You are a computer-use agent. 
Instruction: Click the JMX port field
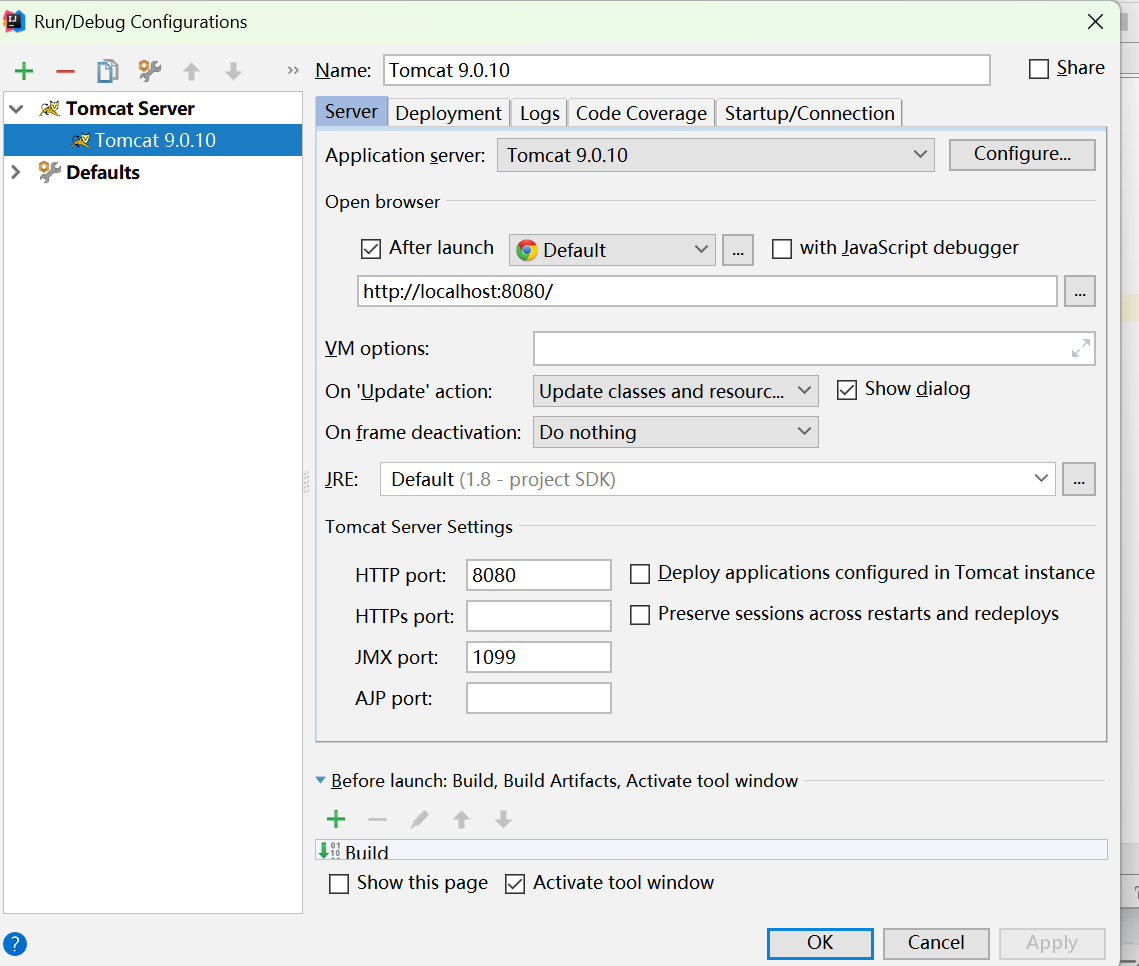click(x=538, y=657)
